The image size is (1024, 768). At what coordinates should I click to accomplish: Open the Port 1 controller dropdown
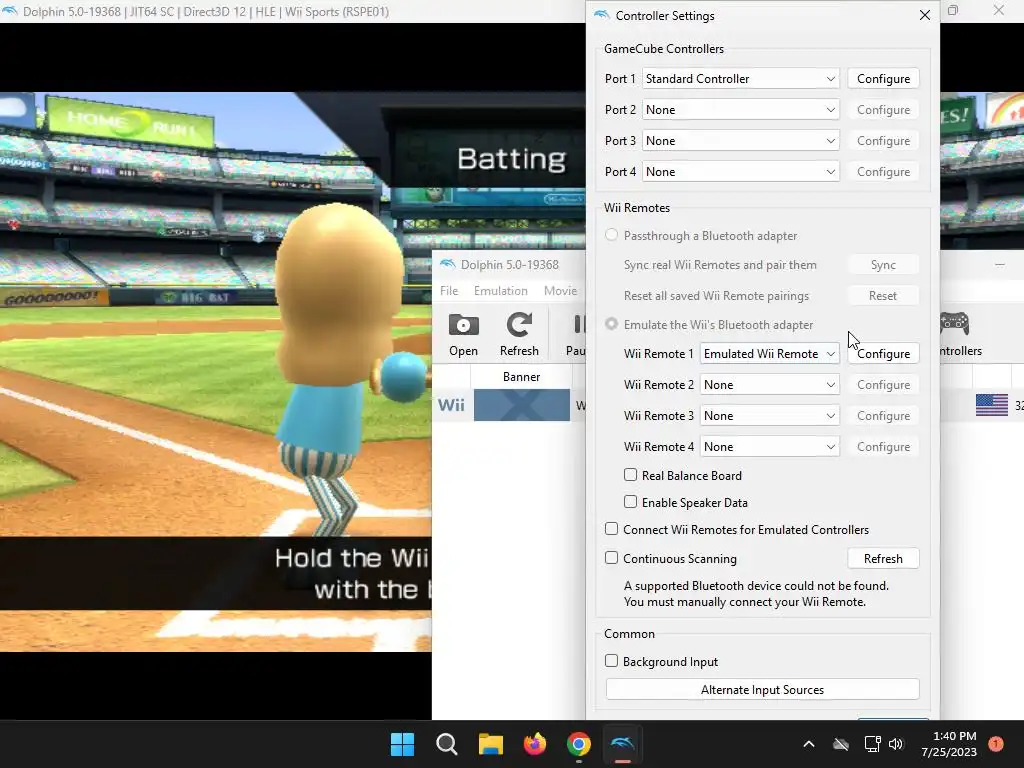click(x=741, y=78)
